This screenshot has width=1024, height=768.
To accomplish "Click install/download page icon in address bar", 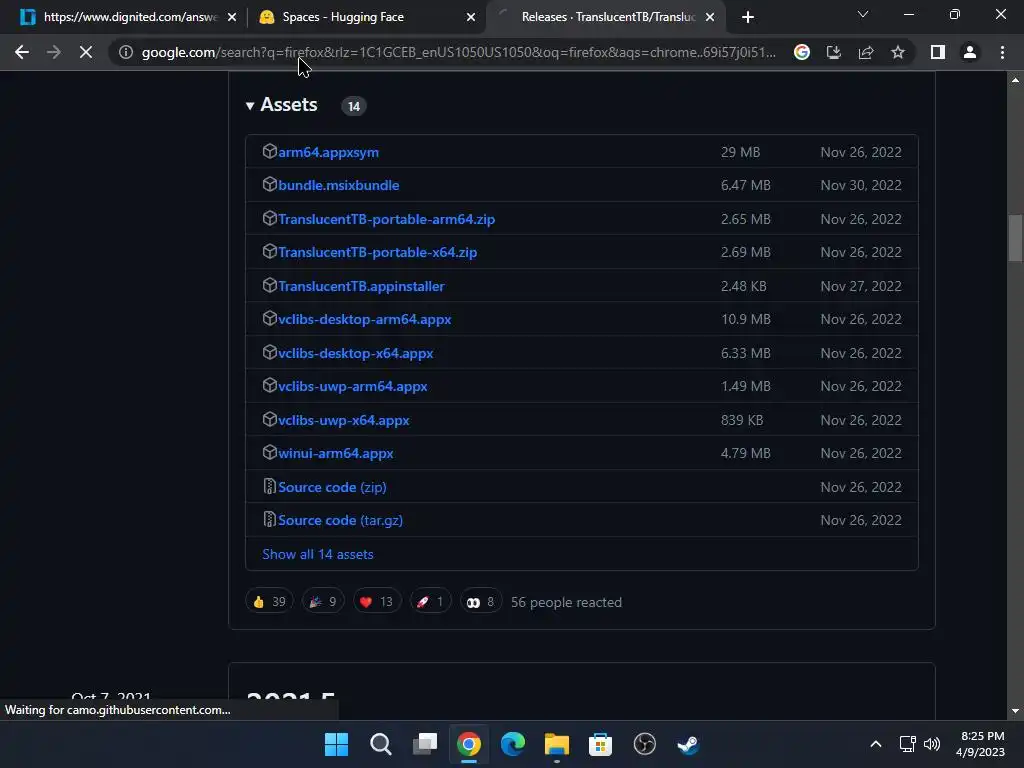I will (x=834, y=52).
